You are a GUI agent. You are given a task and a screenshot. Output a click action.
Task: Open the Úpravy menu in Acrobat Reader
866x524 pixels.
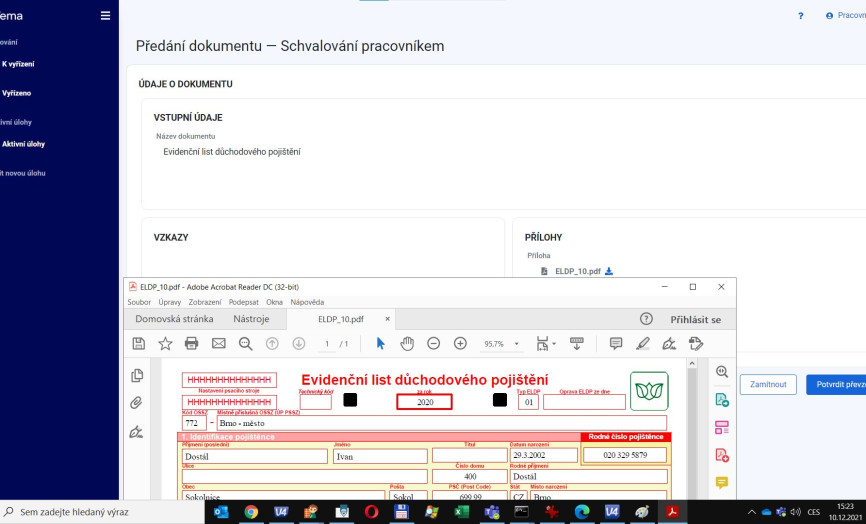pos(170,302)
